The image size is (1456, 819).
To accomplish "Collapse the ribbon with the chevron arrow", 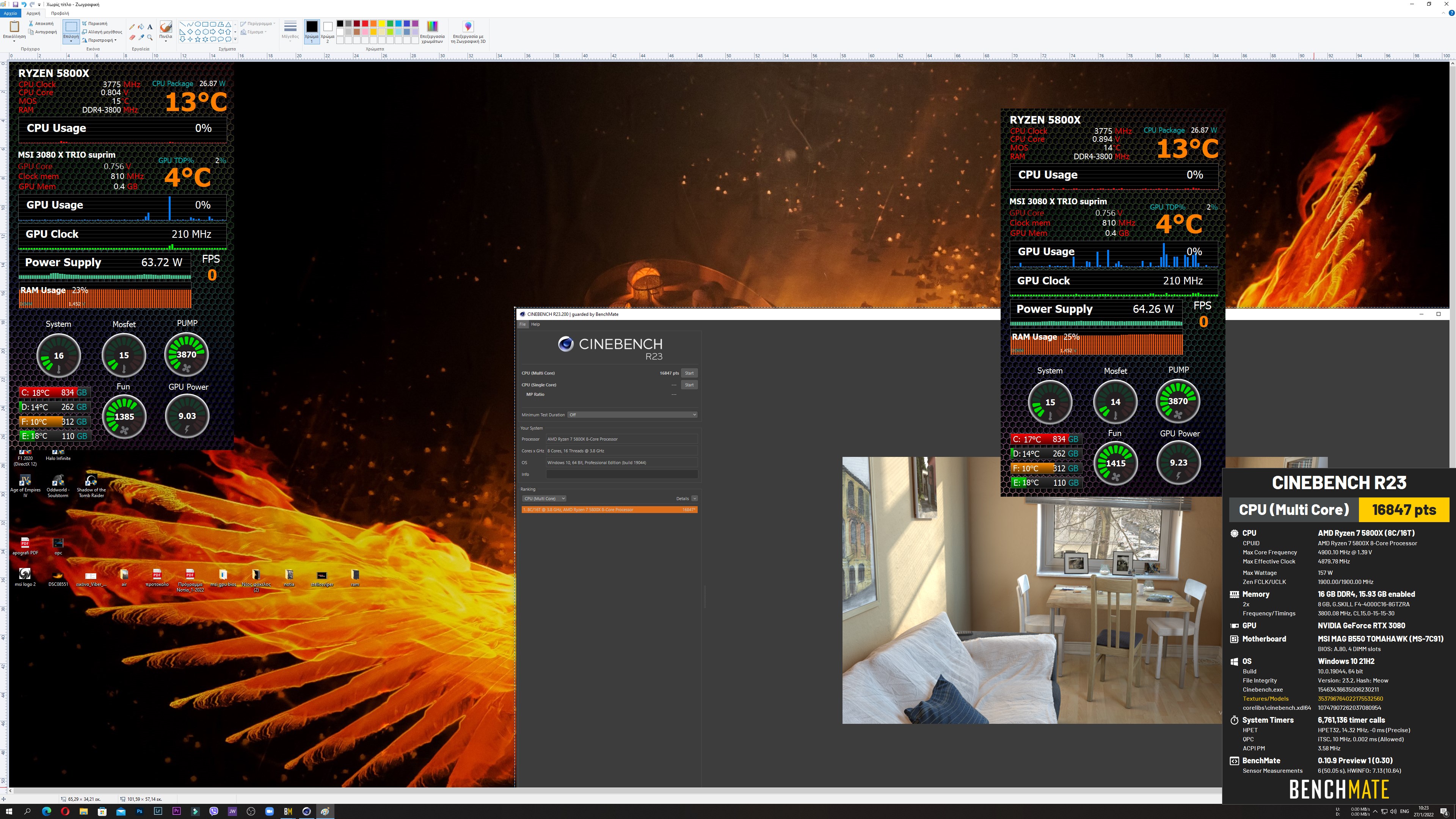I will point(1444,13).
